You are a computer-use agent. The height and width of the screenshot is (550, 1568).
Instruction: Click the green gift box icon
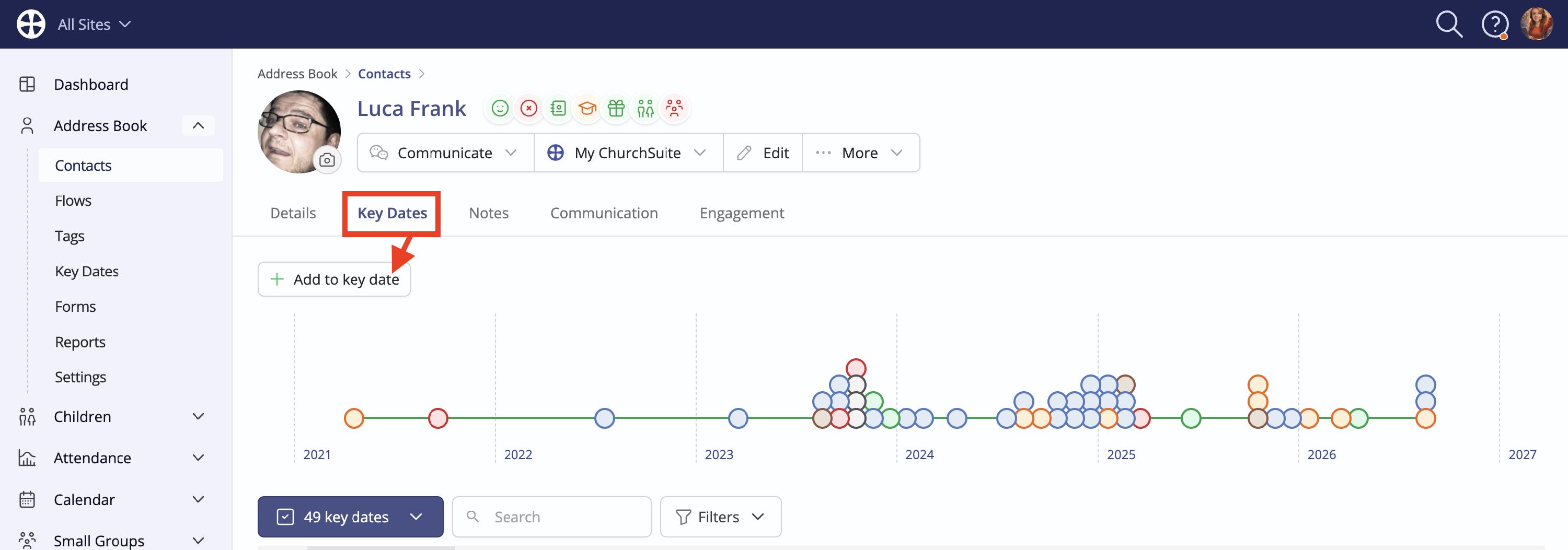pos(616,108)
